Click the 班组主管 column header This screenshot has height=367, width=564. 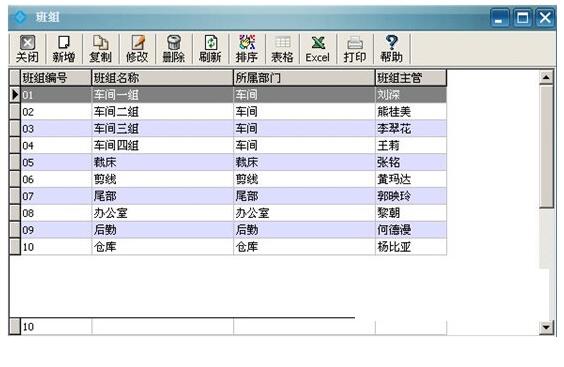tap(411, 78)
